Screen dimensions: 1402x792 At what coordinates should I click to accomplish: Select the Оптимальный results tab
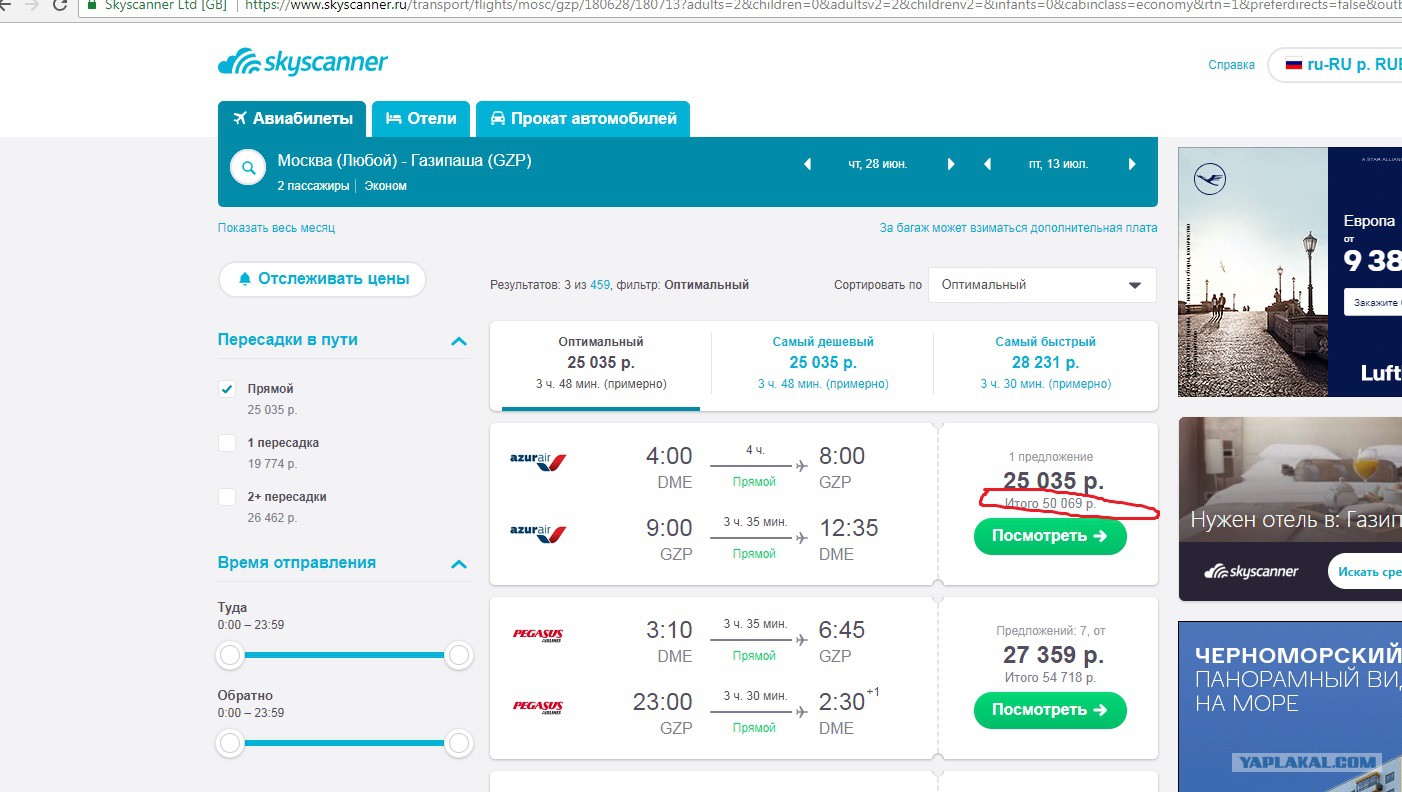pyautogui.click(x=601, y=364)
